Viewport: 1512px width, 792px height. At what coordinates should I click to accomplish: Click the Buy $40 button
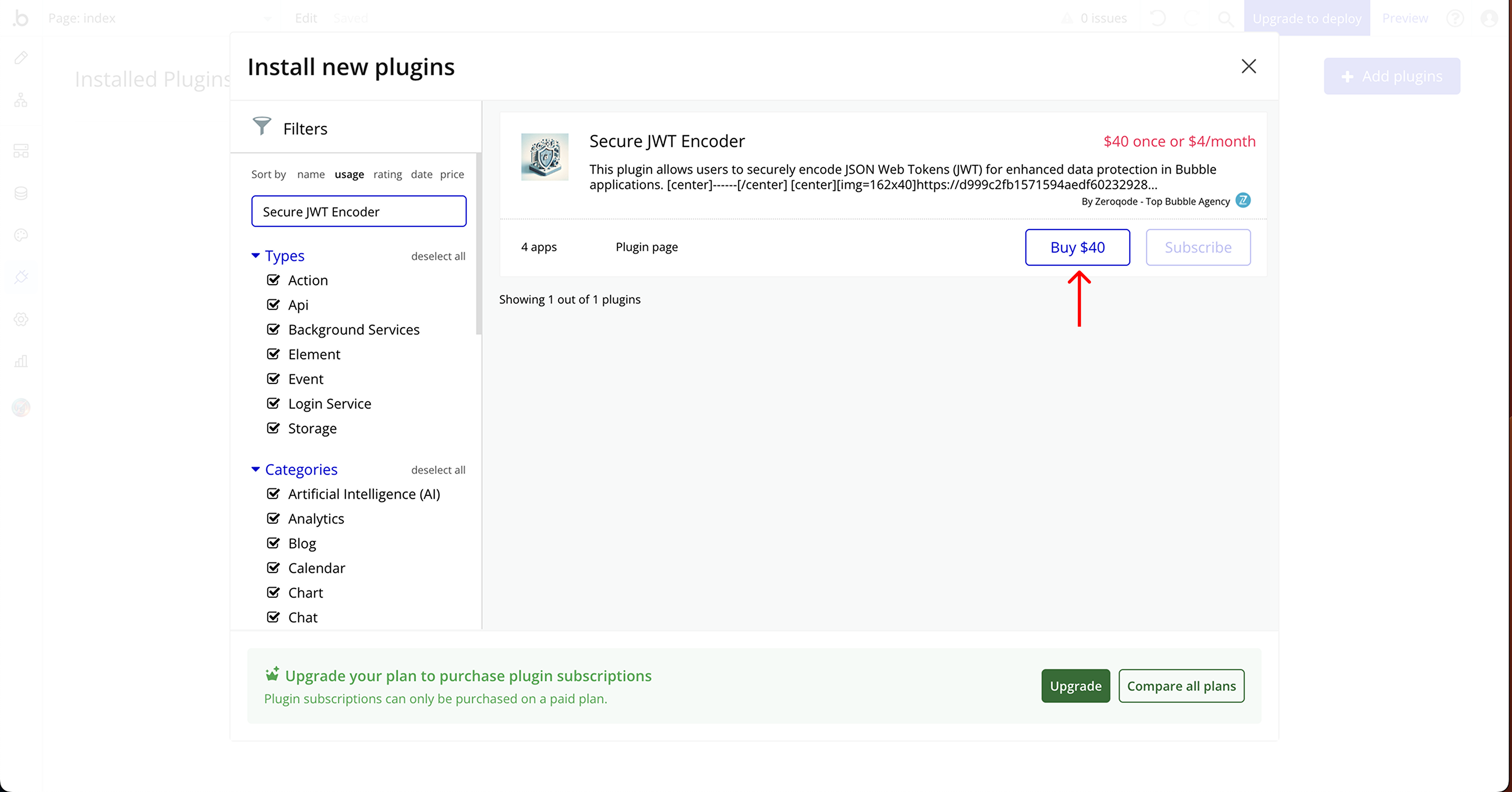click(1077, 247)
